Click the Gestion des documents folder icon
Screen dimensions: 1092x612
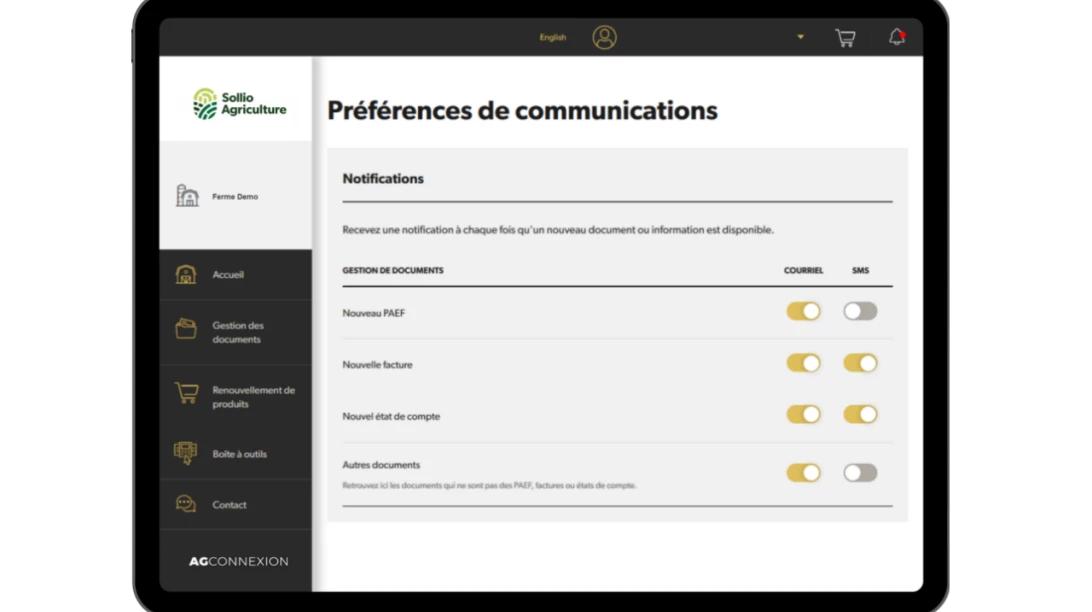(x=185, y=328)
